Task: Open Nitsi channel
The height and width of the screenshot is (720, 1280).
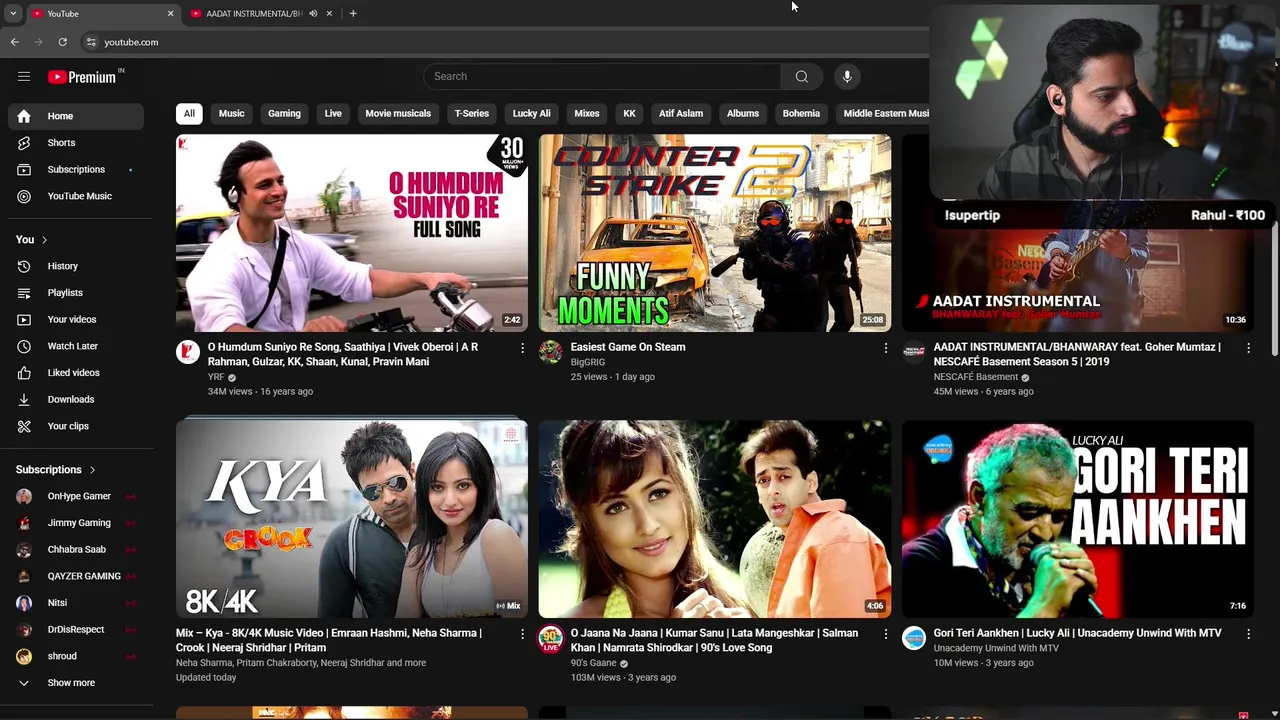Action: (x=76, y=603)
